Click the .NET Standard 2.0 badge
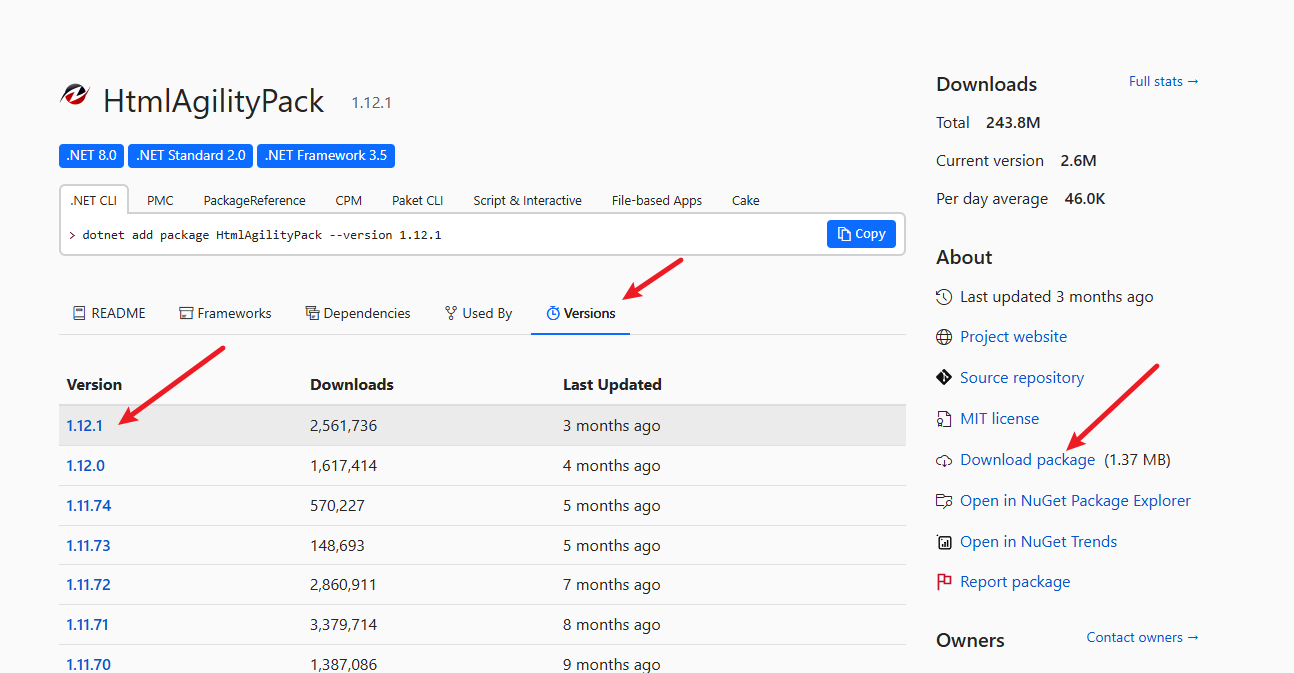 [190, 156]
